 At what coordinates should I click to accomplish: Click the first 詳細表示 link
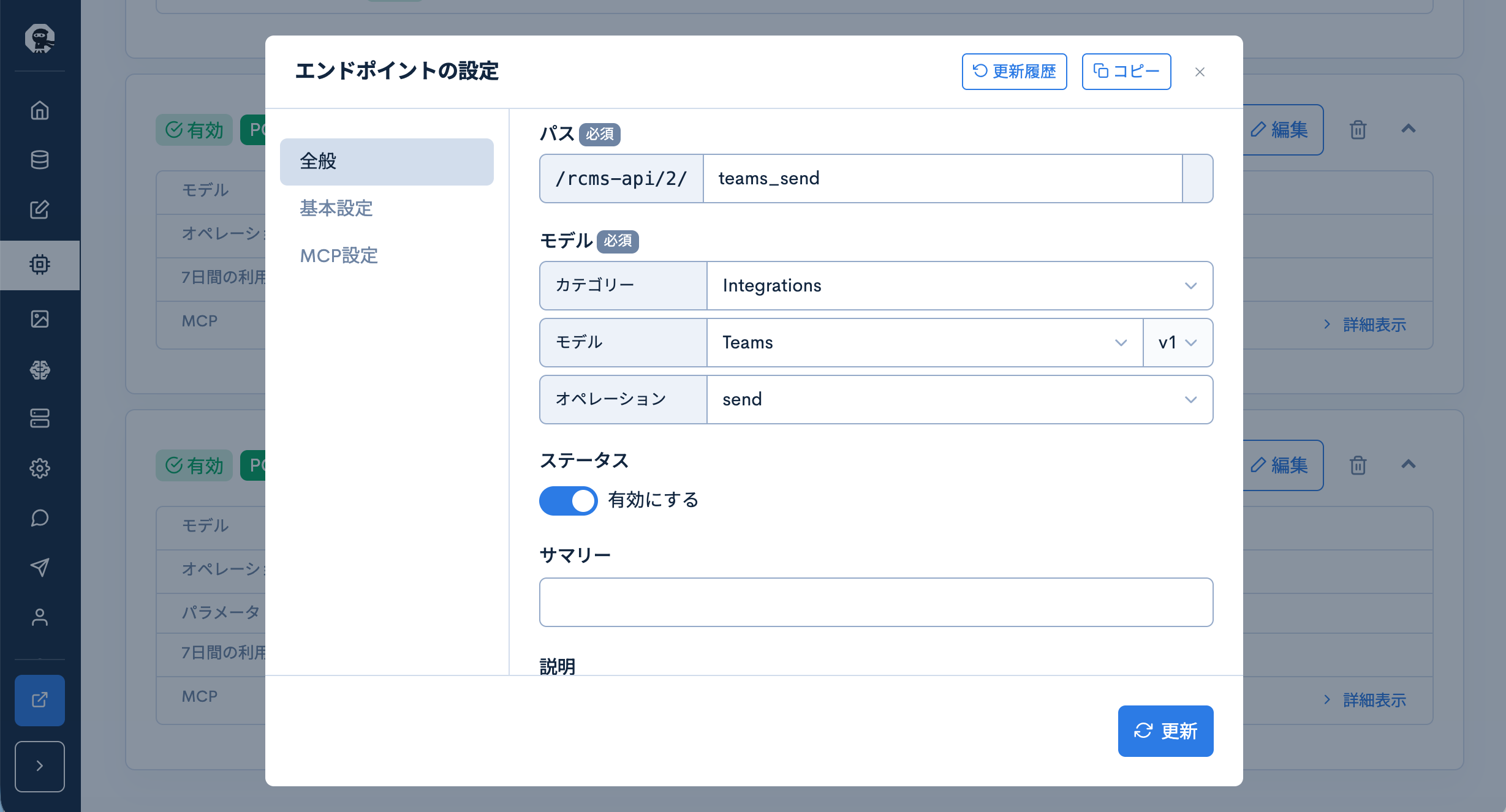1365,325
